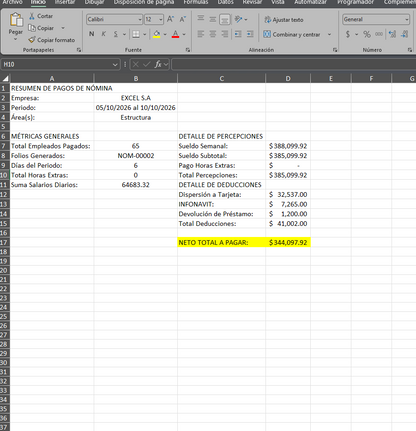Decrease decimal places icon

pos(405,34)
